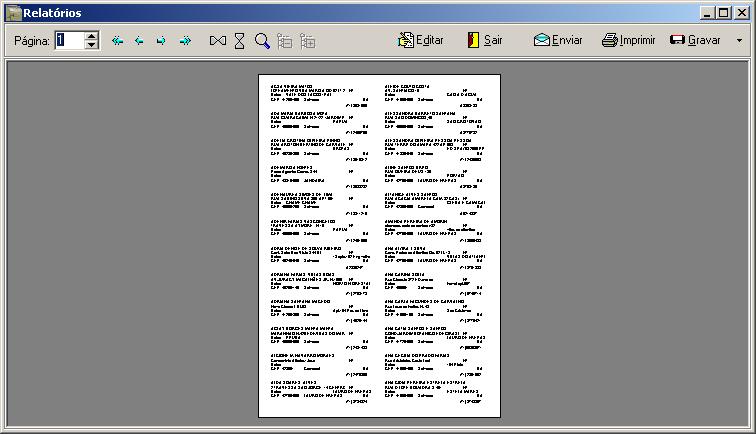The width and height of the screenshot is (756, 434).
Task: Decrease page number with down spinner
Action: point(91,45)
